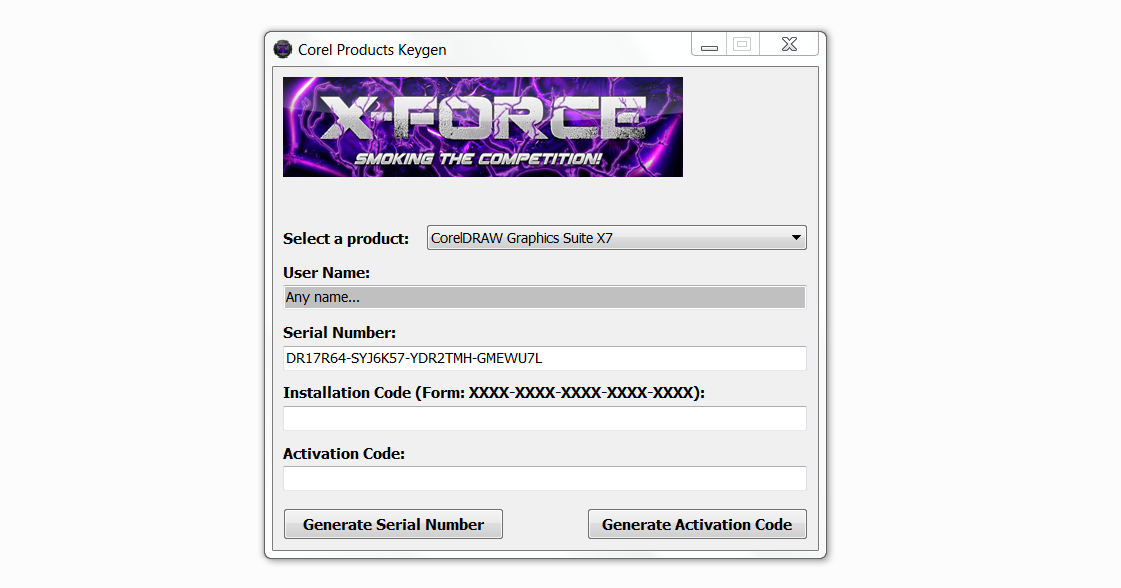Click Generate Activation Code
1121x588 pixels.
click(697, 523)
